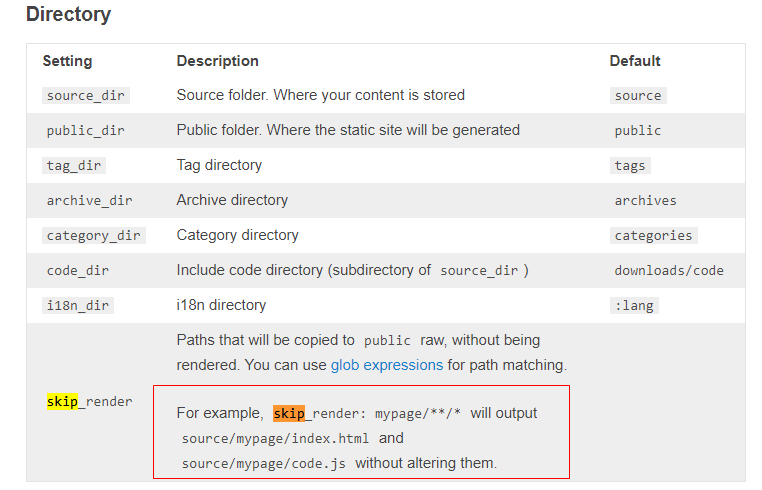762x490 pixels.
Task: Click the Directory heading
Action: (x=68, y=15)
